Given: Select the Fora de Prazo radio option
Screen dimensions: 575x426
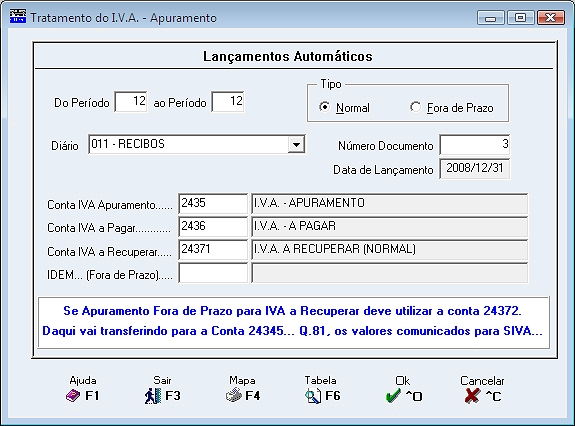Looking at the screenshot, I should point(415,107).
